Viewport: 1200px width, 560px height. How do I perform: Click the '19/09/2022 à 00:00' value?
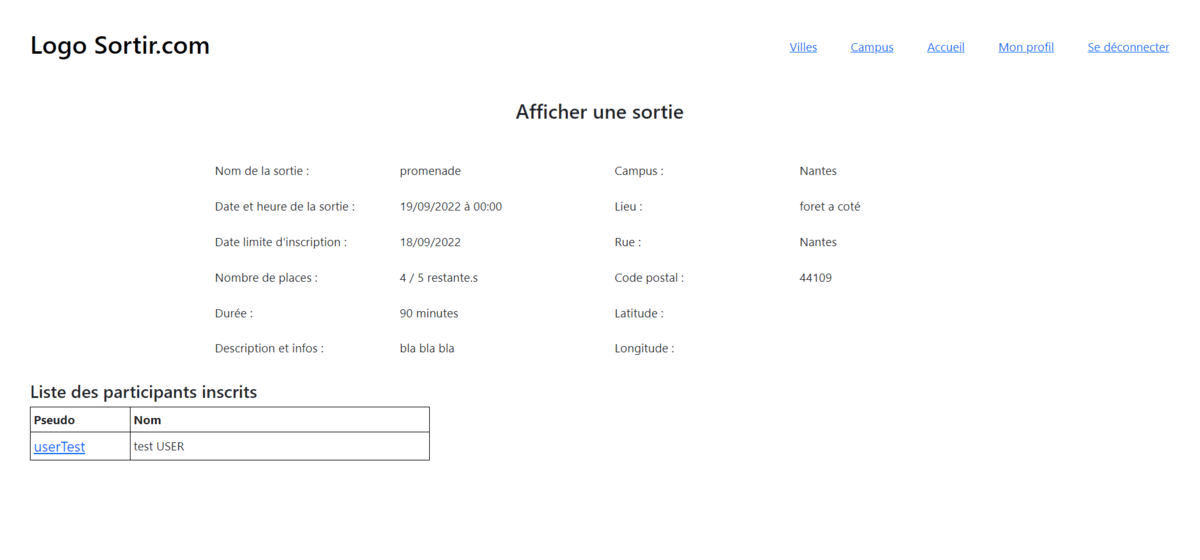451,207
